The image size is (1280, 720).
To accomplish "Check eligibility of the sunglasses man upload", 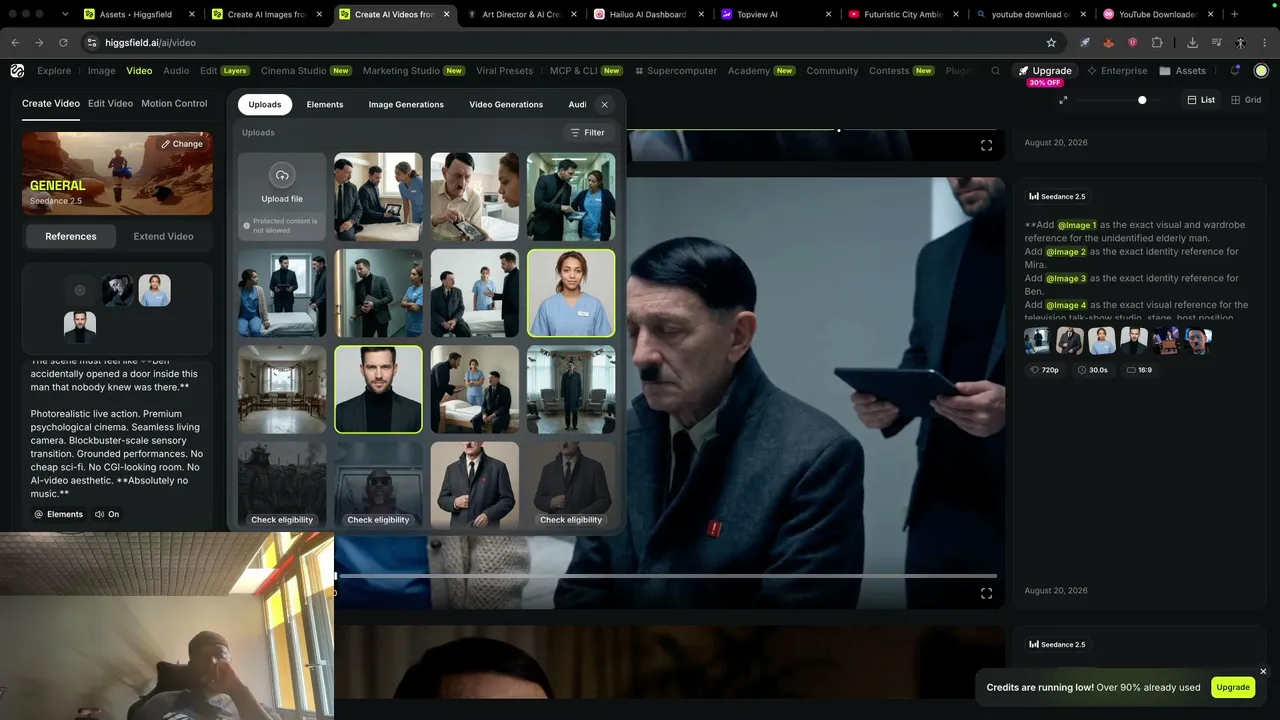I will click(x=378, y=520).
